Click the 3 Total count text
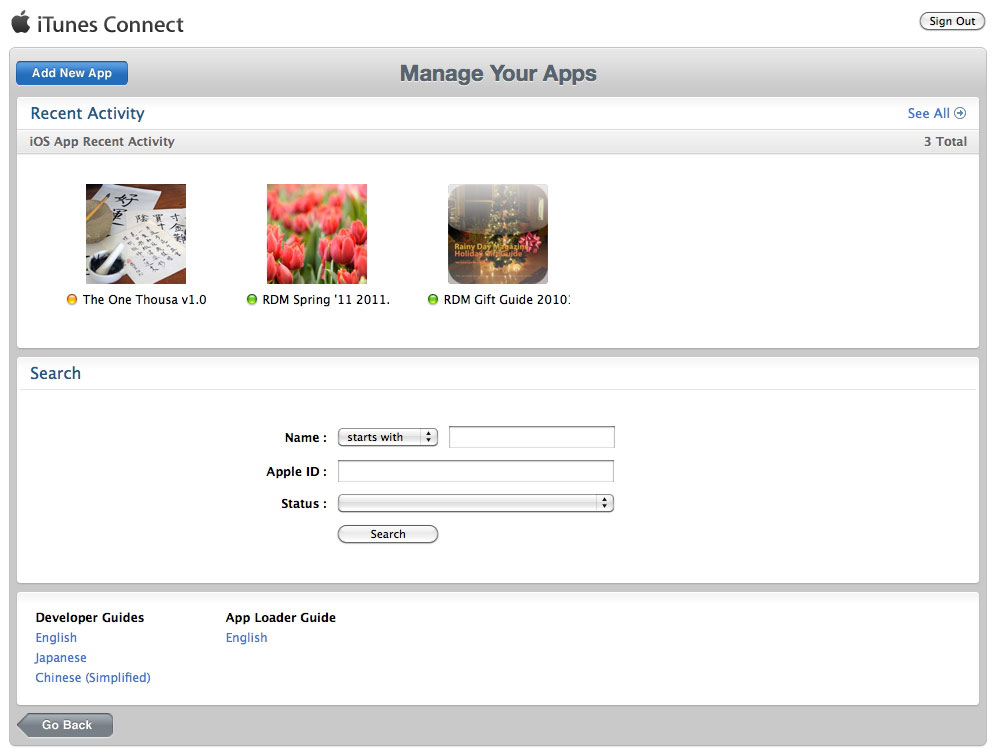Image resolution: width=993 pixels, height=750 pixels. coord(945,141)
